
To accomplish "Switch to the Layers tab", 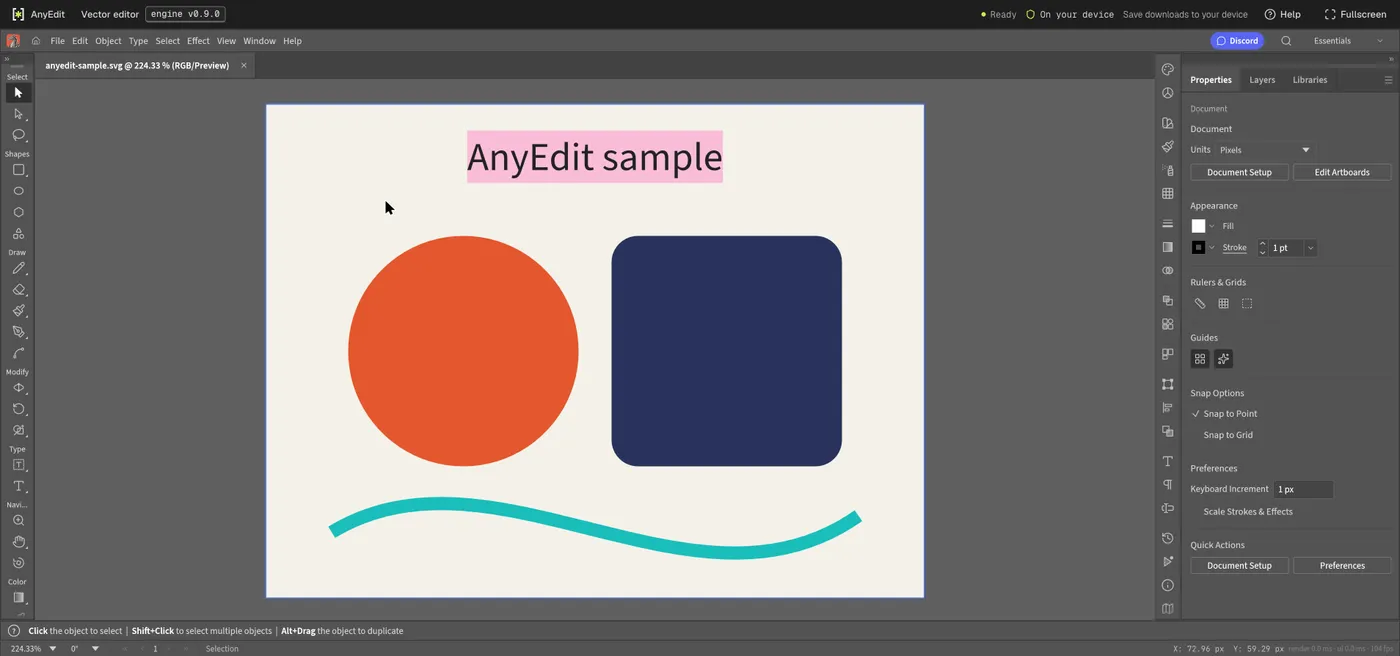I will tap(1262, 80).
